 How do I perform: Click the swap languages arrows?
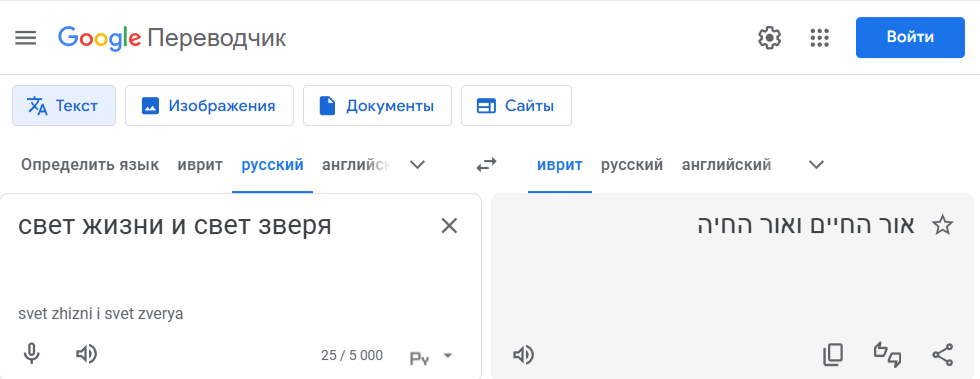(x=486, y=165)
